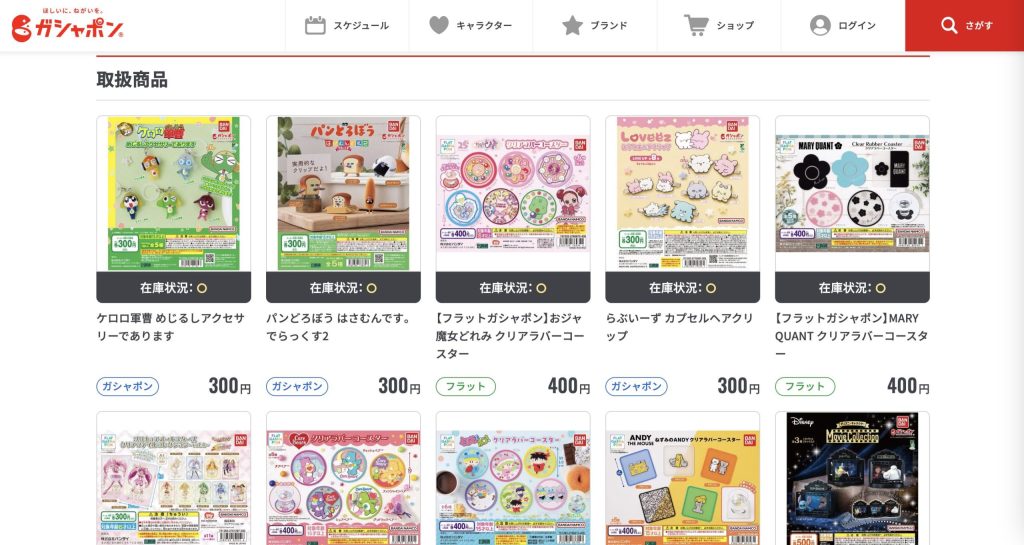Viewport: 1024px width, 545px height.
Task: Open the ANDY the mouse coaster thumbnail
Action: tap(682, 478)
